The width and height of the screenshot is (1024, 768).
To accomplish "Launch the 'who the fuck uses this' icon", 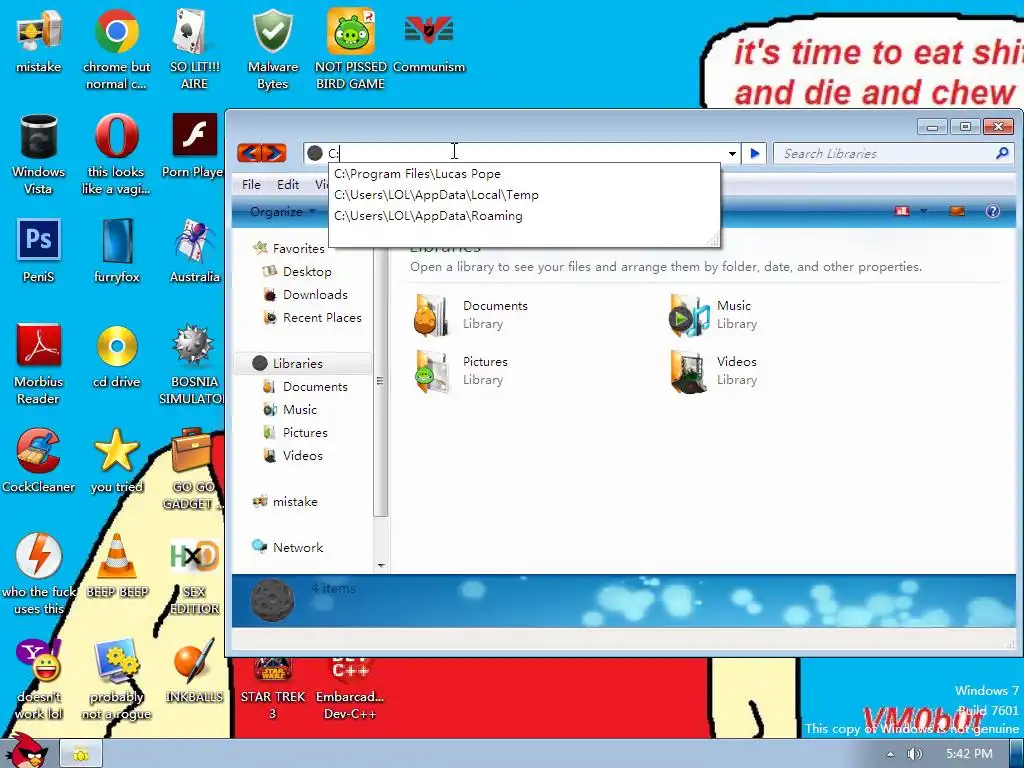I will coord(39,575).
